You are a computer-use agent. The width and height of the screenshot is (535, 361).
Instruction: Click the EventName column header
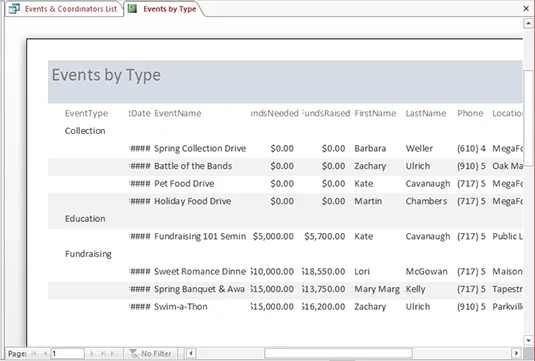[178, 113]
